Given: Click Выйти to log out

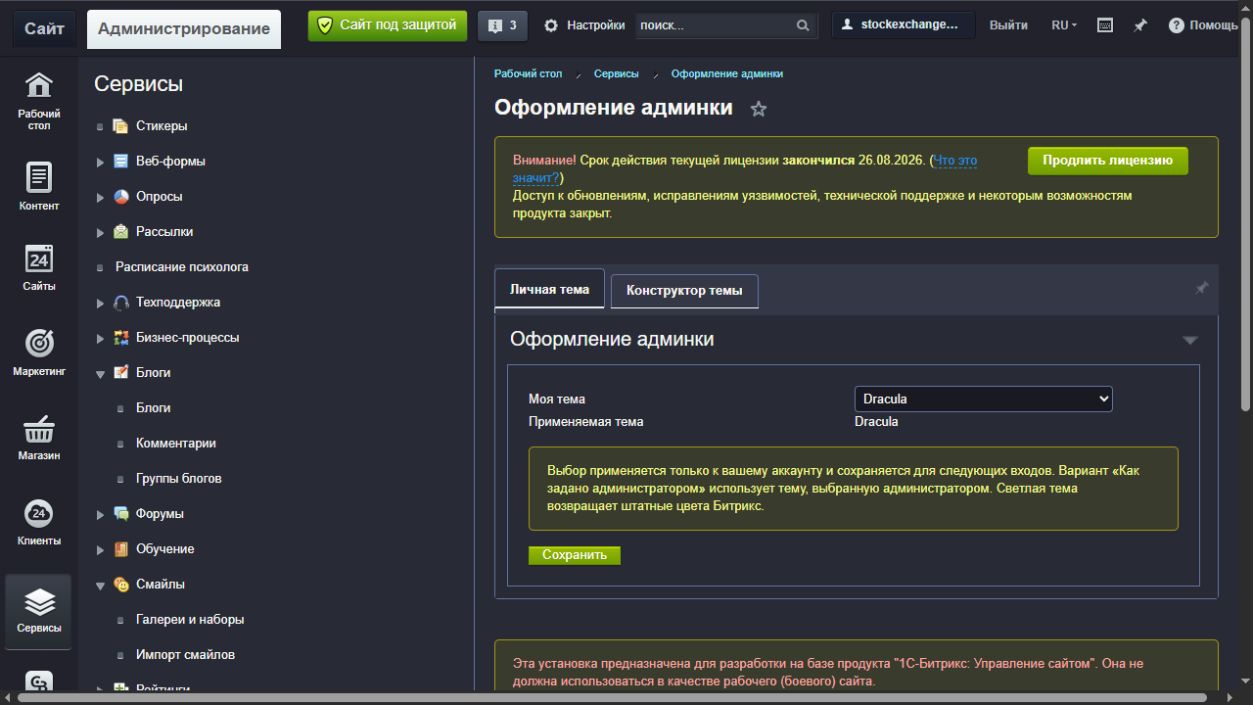Looking at the screenshot, I should point(1008,26).
